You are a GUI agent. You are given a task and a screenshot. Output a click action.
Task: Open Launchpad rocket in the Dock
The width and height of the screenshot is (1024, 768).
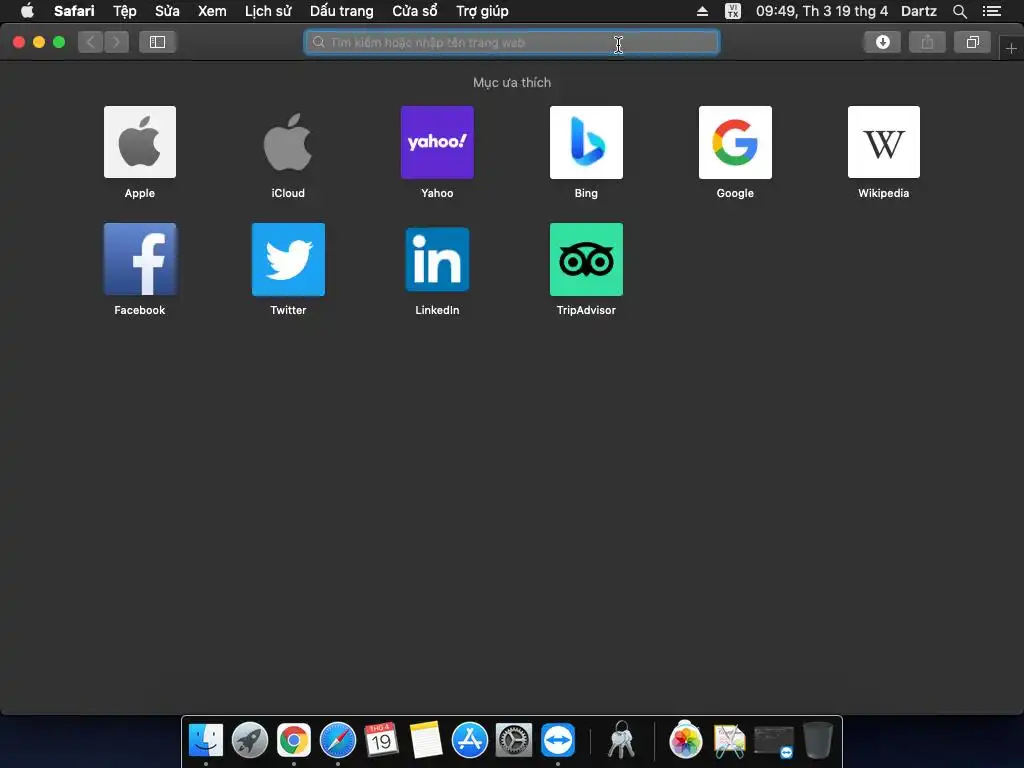(x=249, y=741)
